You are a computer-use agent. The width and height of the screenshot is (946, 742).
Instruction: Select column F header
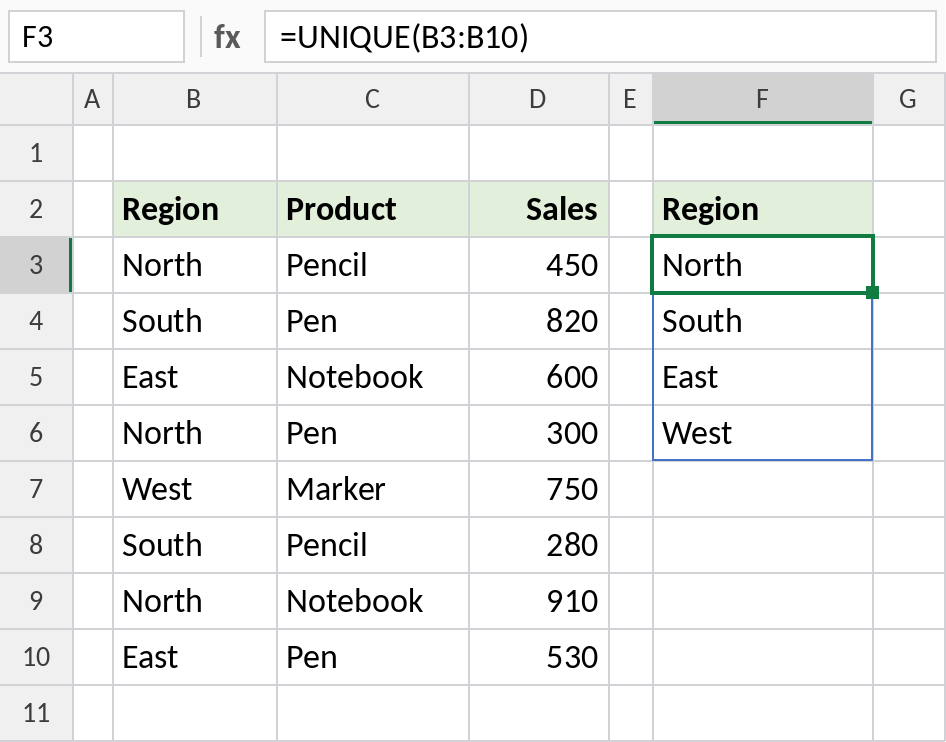763,99
